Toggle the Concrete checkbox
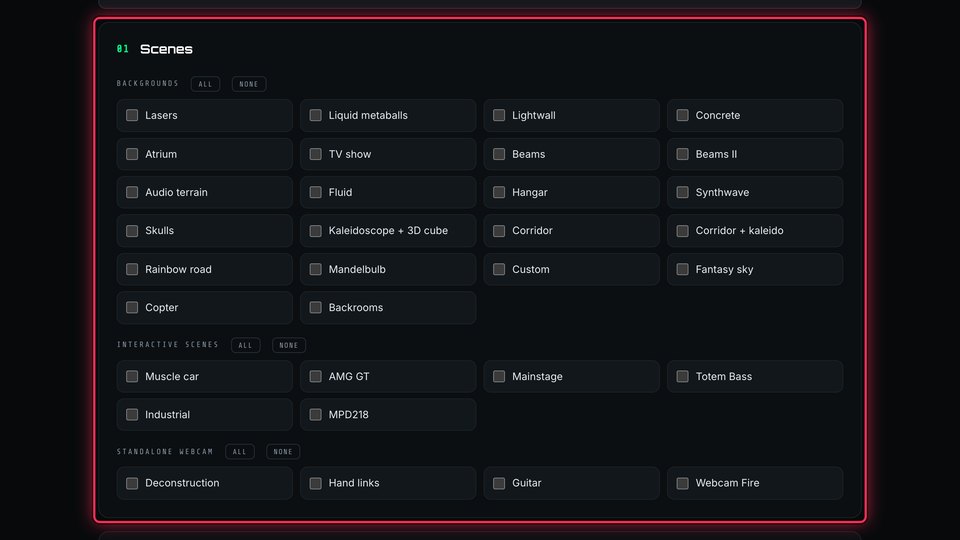960x540 pixels. [x=682, y=115]
